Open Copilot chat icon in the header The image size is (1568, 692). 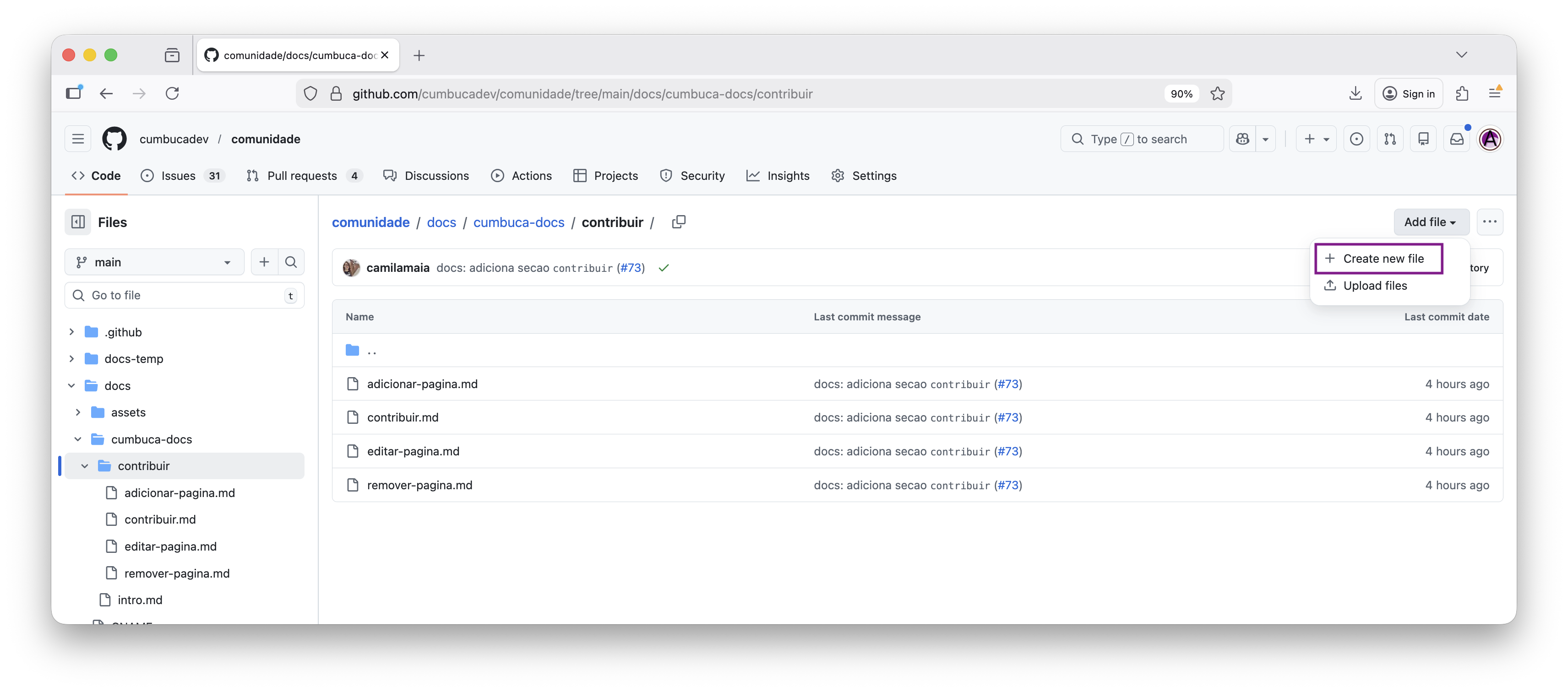(1242, 139)
